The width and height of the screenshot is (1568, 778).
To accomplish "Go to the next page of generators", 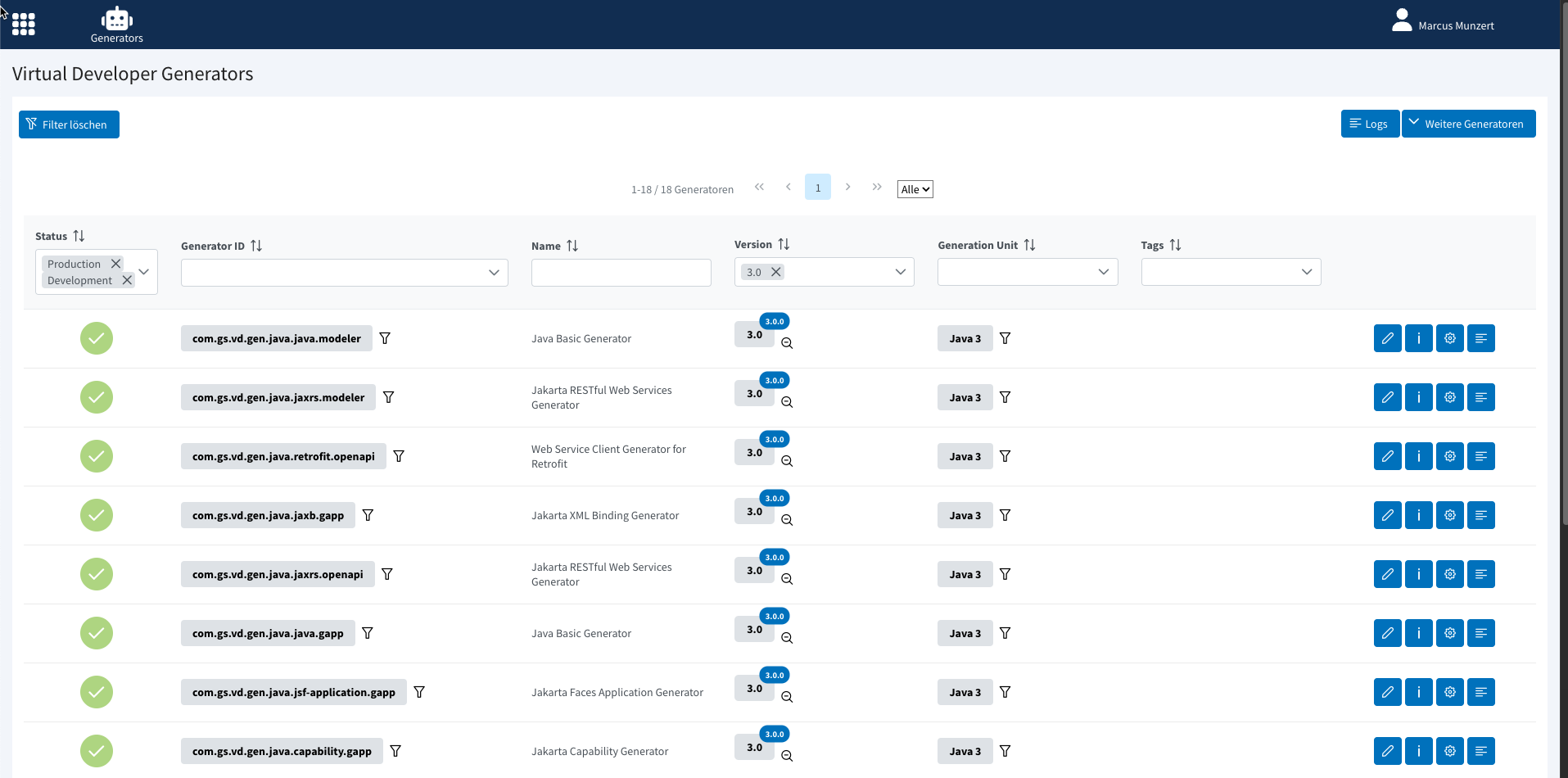I will (x=847, y=187).
